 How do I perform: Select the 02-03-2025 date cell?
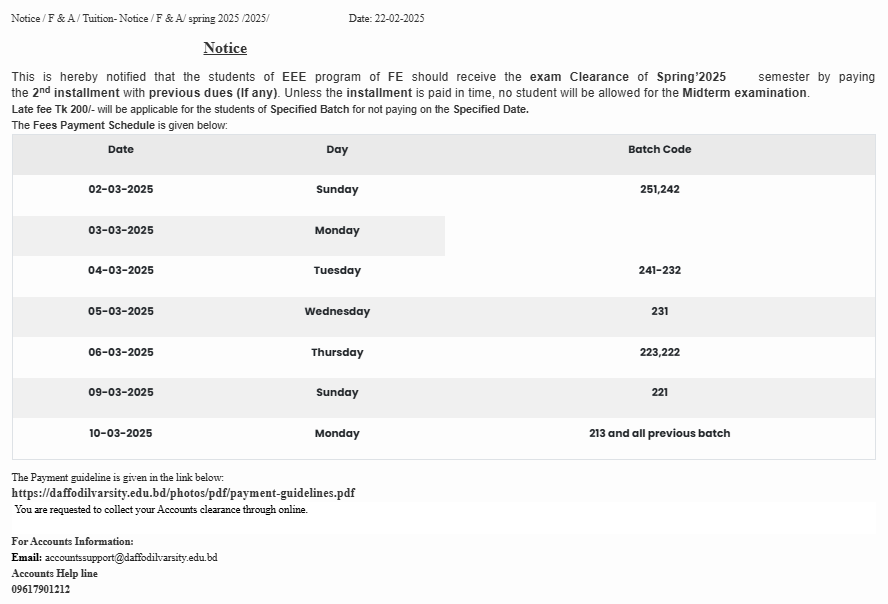tap(121, 189)
